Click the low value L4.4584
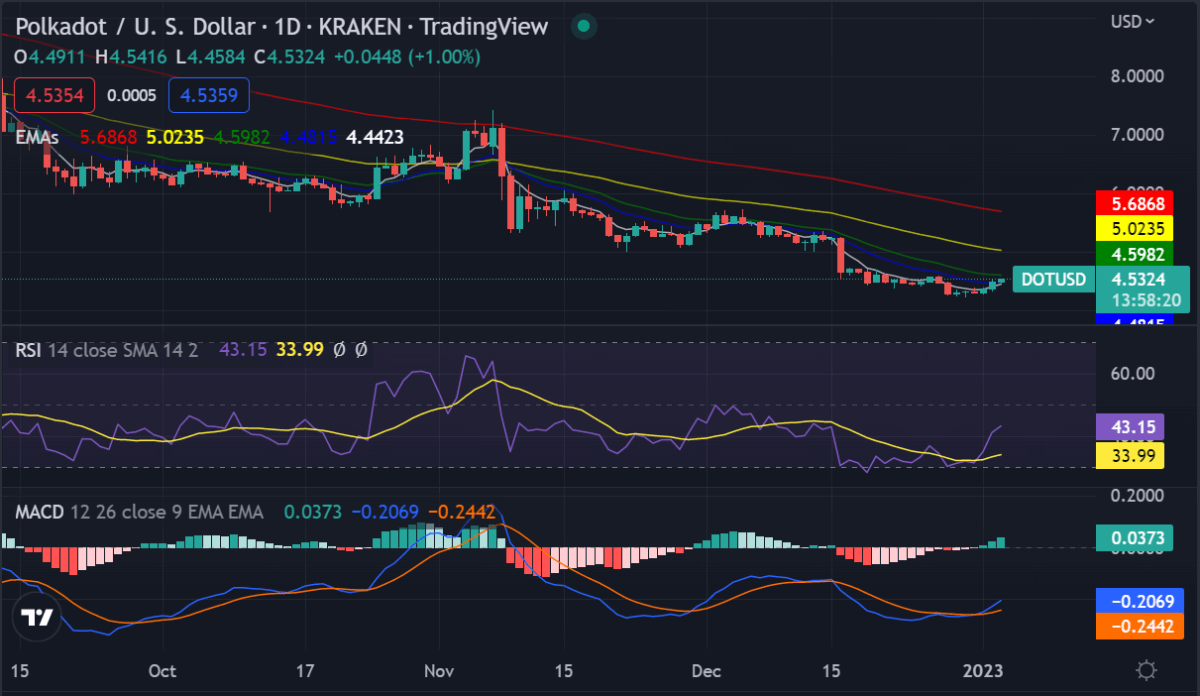This screenshot has width=1200, height=696. (x=213, y=57)
